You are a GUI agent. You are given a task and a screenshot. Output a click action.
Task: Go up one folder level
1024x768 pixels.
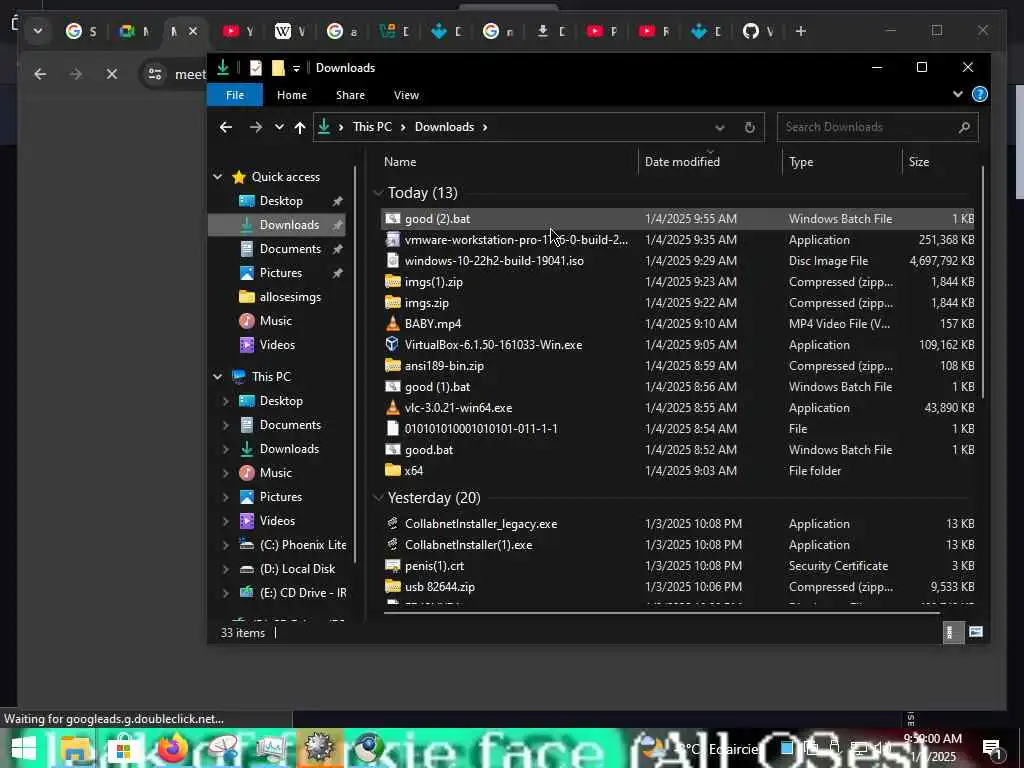(300, 127)
